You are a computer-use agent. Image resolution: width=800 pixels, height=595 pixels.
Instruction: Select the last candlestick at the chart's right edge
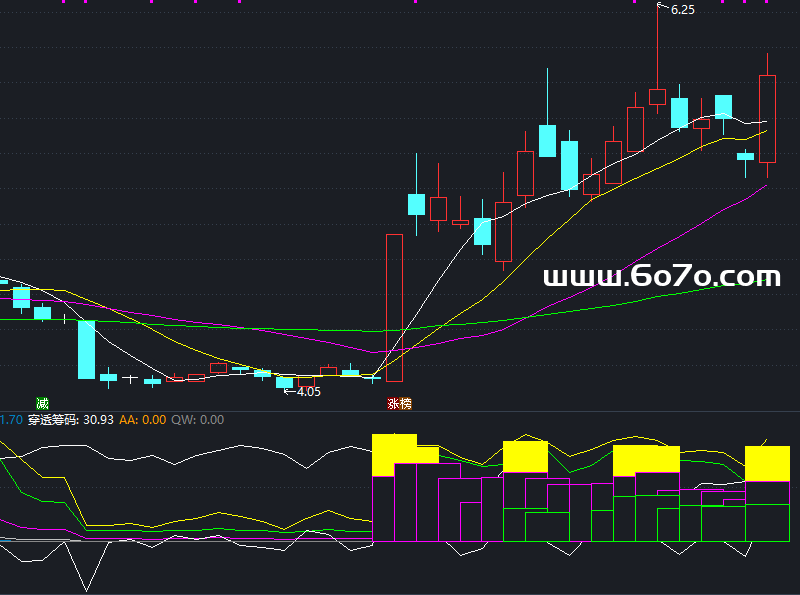pyautogui.click(x=768, y=118)
